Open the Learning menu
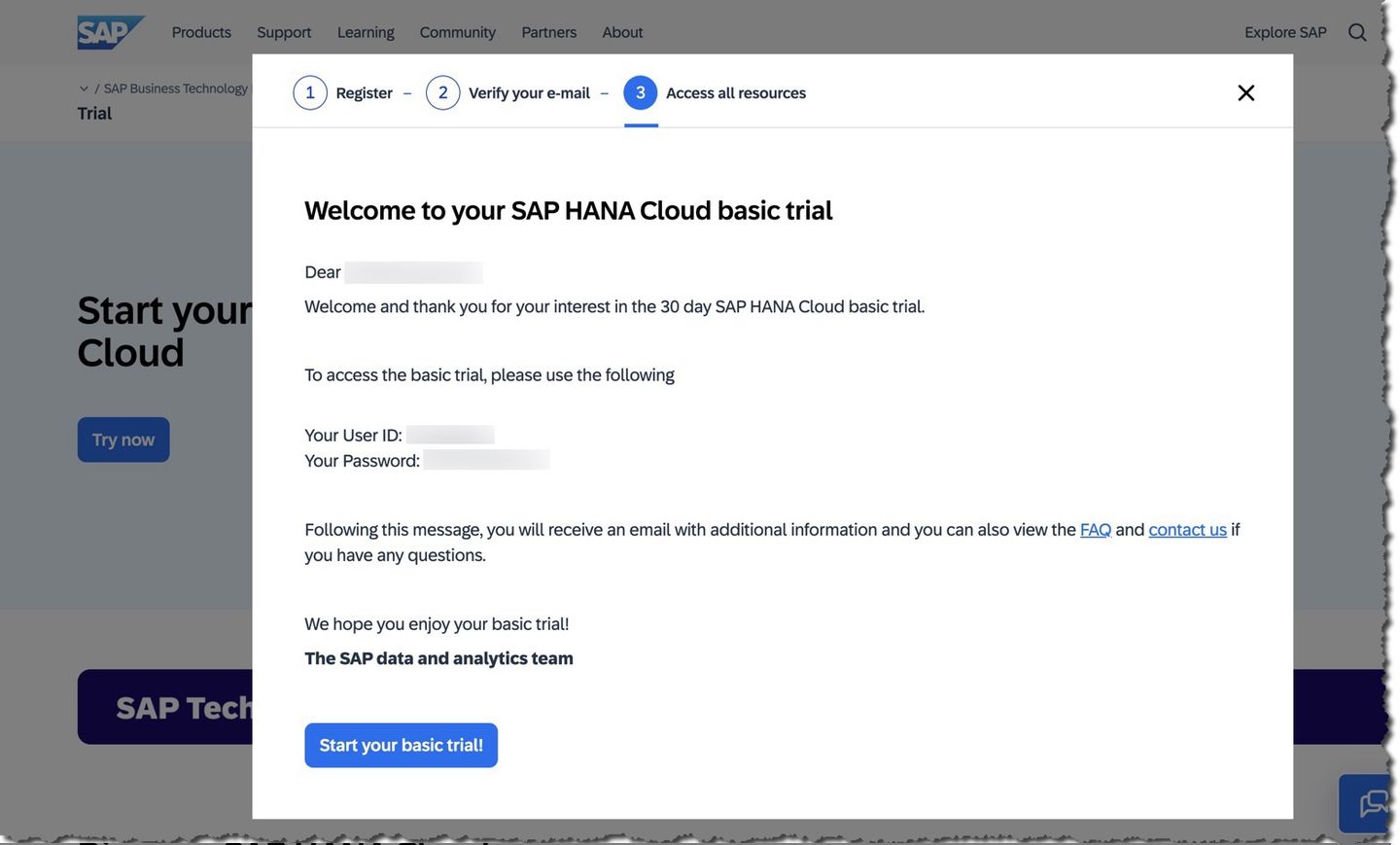The width and height of the screenshot is (1400, 845). tap(366, 32)
